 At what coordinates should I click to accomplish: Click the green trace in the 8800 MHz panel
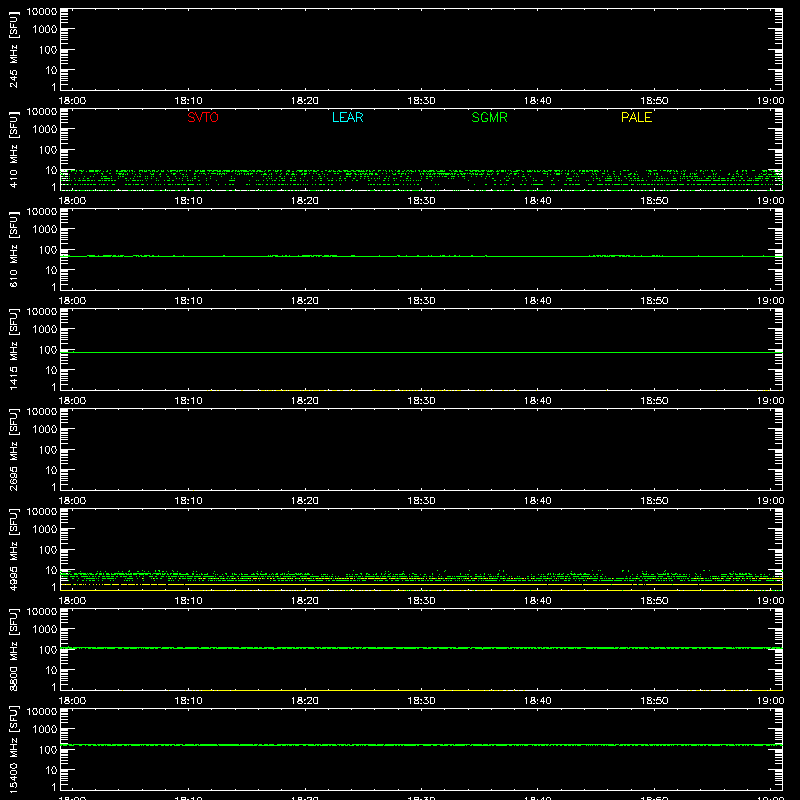tap(421, 648)
